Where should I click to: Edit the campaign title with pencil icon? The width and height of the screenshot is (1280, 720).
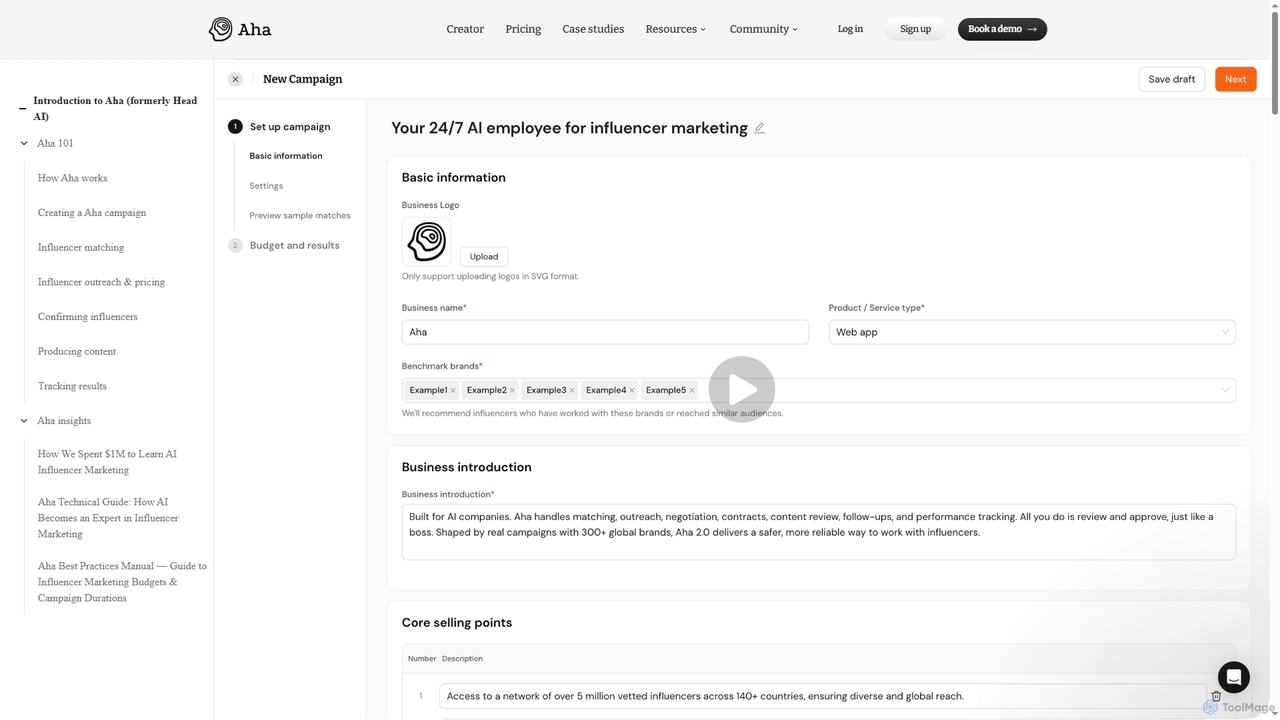pyautogui.click(x=760, y=128)
